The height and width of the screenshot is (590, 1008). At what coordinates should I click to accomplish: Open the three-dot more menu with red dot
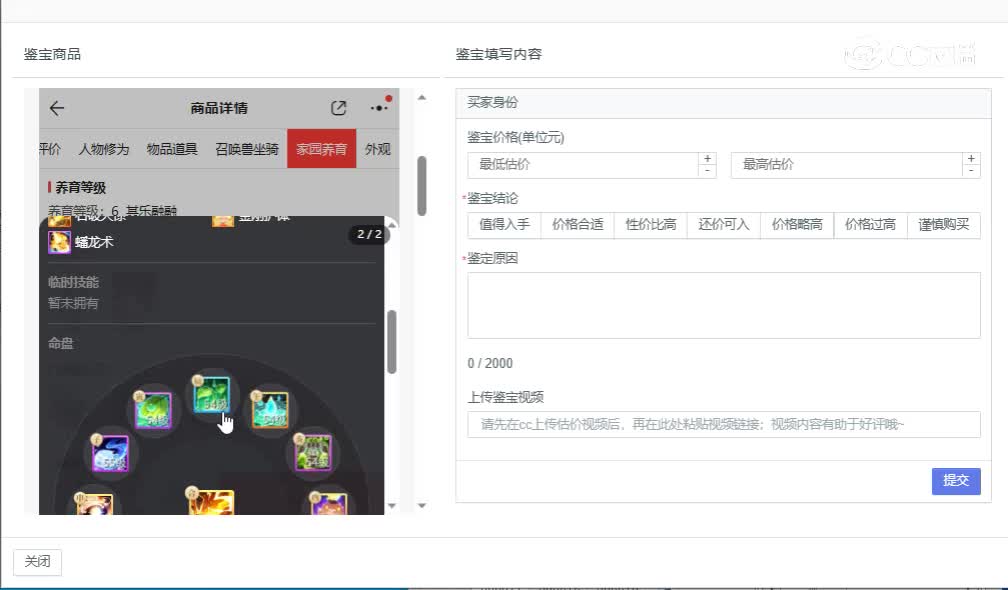pos(379,107)
